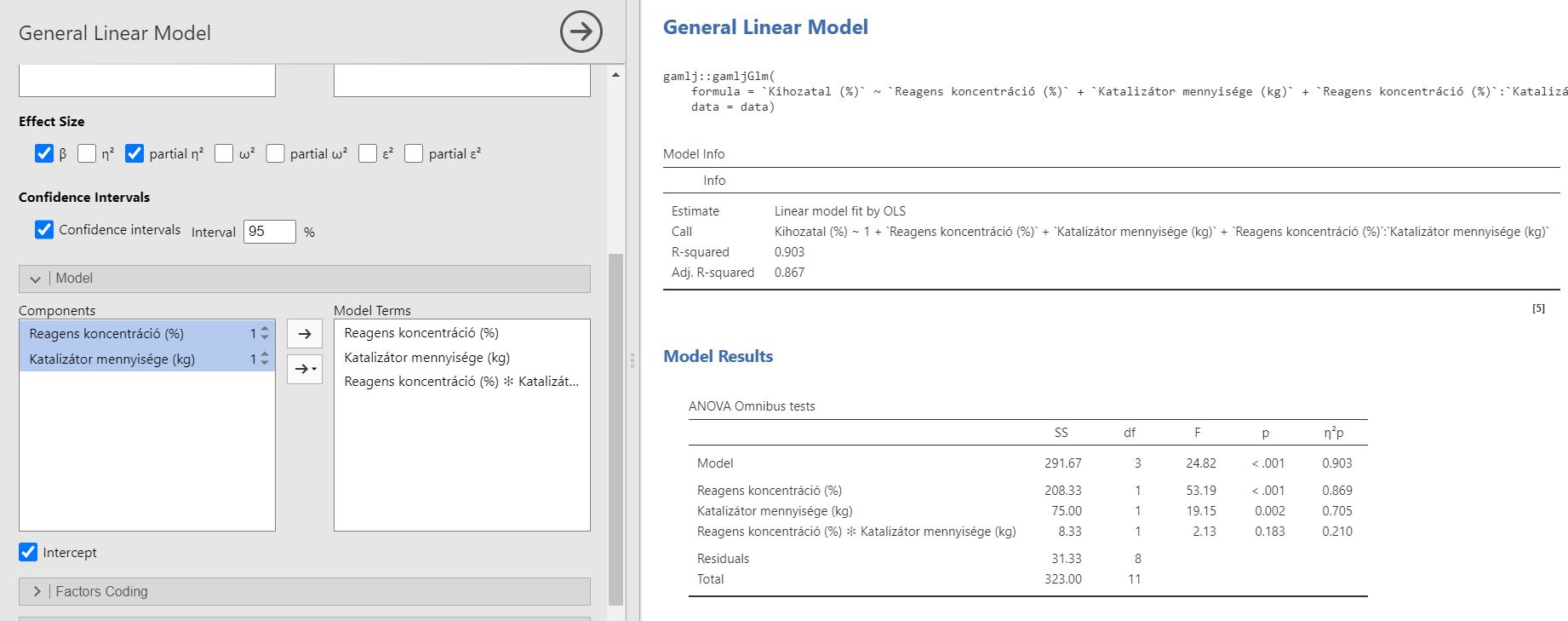Image resolution: width=1568 pixels, height=621 pixels.
Task: Select the interaction term in Model Terms
Action: [x=461, y=382]
